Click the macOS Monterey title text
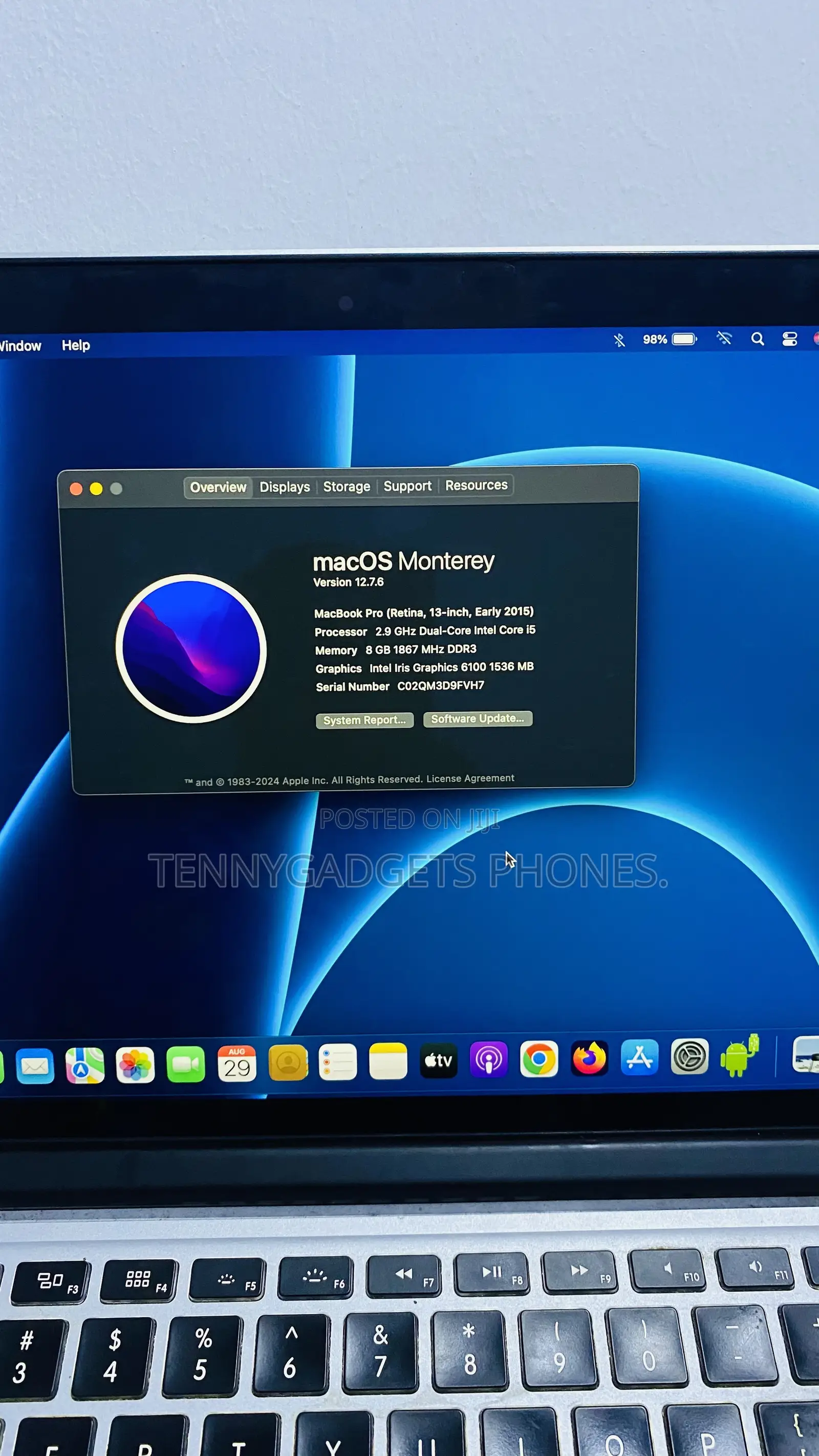This screenshot has height=1456, width=819. (x=403, y=561)
